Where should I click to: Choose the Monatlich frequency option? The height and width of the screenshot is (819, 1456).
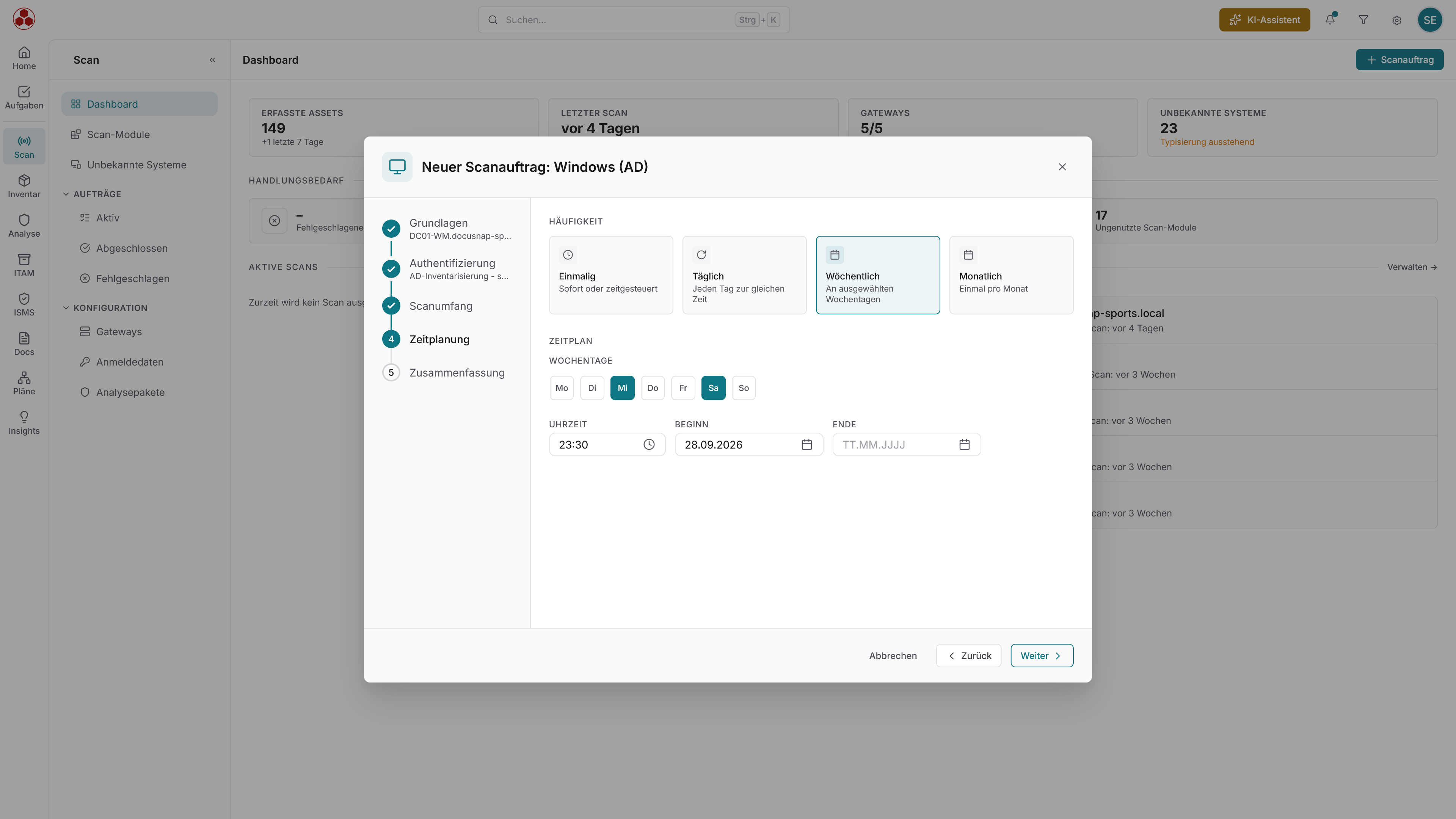pos(1011,275)
